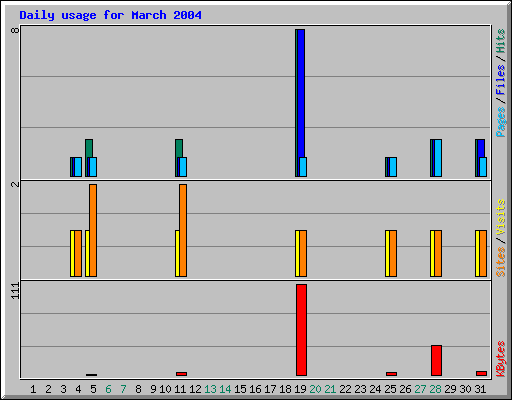Click the green "Hits" legend label
The image size is (512, 400).
(x=500, y=41)
